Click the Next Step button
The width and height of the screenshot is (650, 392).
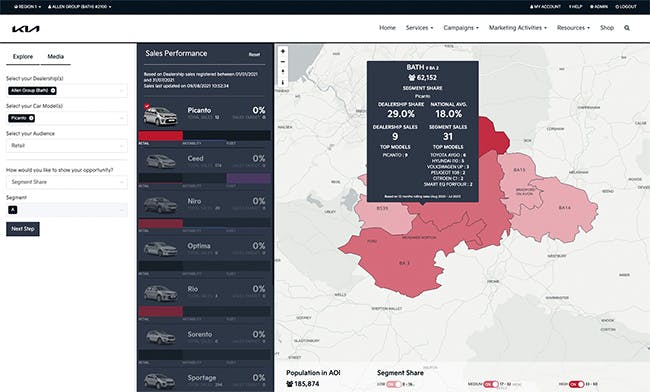[x=23, y=229]
